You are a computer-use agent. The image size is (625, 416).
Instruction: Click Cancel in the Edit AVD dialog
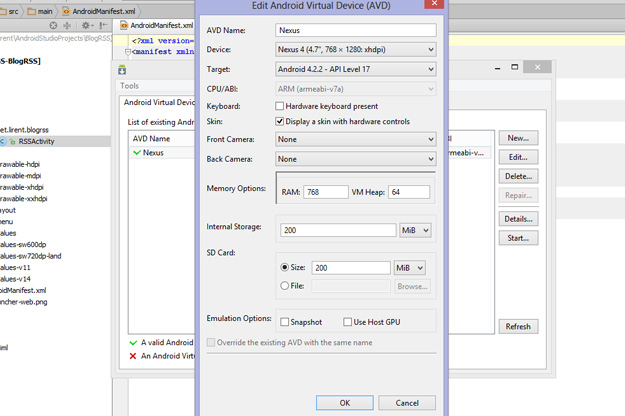[407, 403]
